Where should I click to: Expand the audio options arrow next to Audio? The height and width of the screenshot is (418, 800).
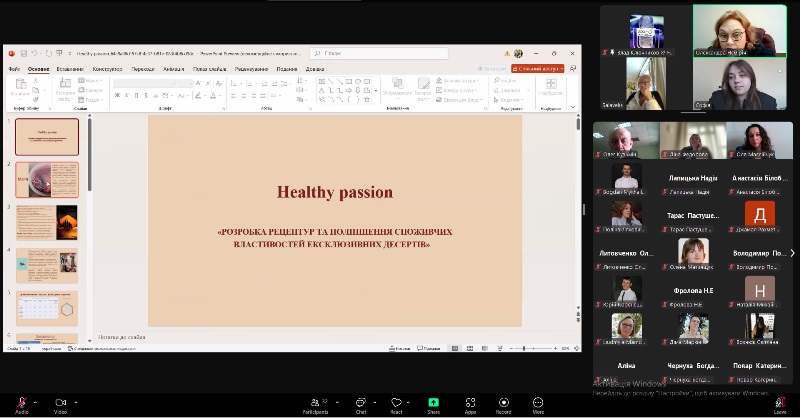tap(35, 399)
